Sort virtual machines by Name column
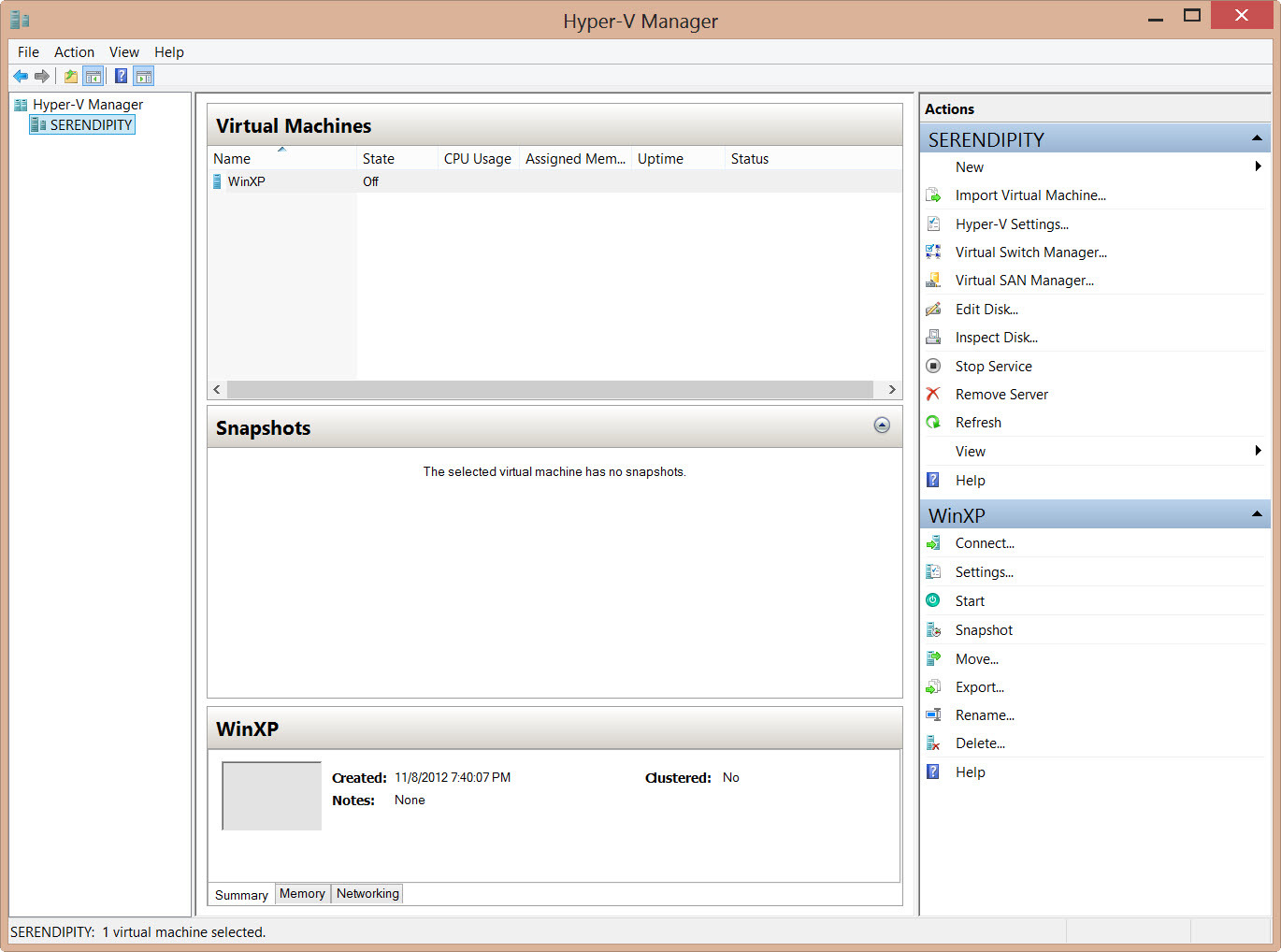1281x952 pixels. point(281,159)
